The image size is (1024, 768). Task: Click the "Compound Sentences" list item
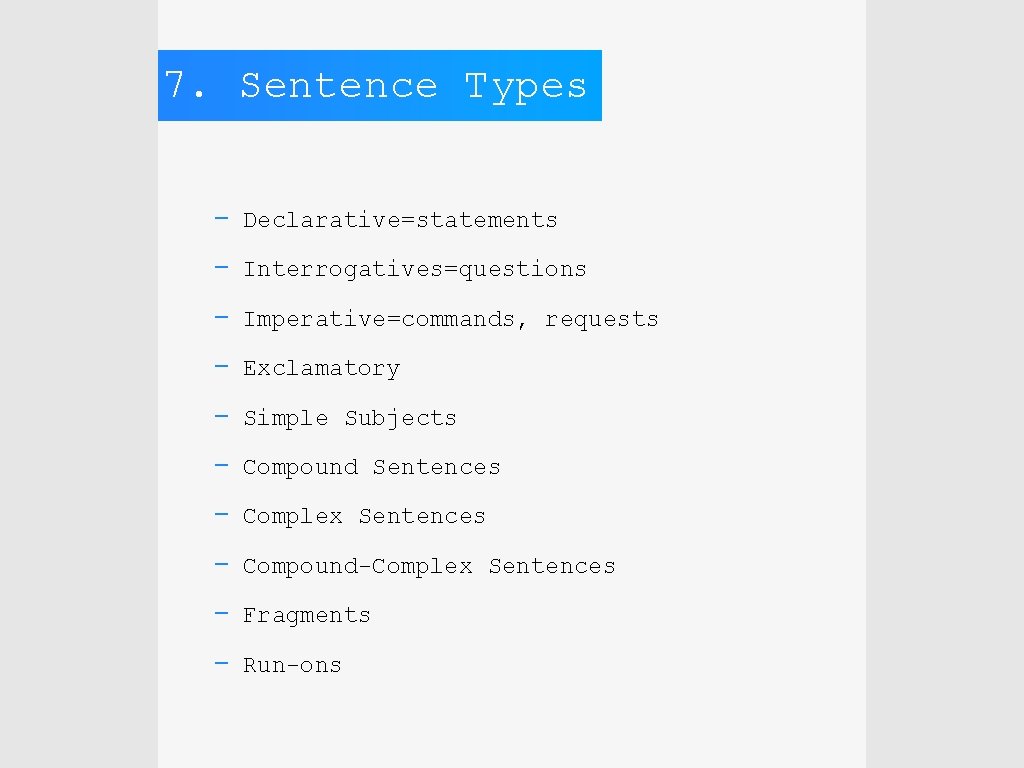click(372, 468)
